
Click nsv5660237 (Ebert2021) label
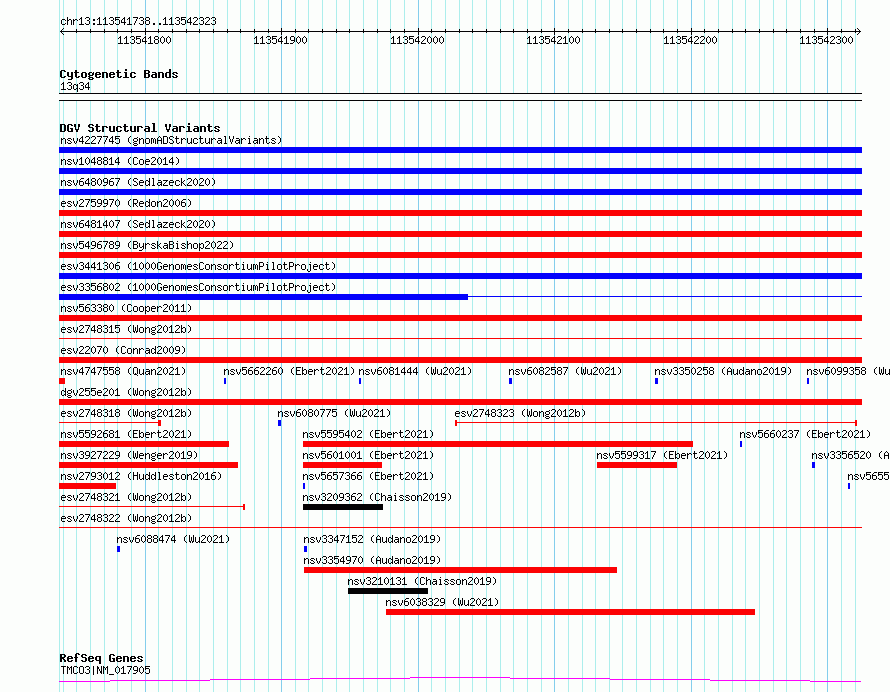pos(805,434)
